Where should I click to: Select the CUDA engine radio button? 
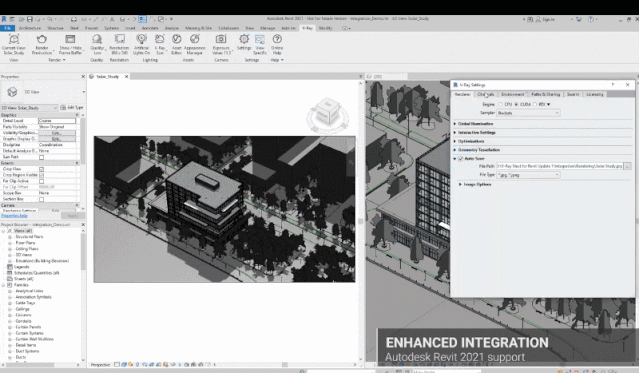(x=516, y=104)
